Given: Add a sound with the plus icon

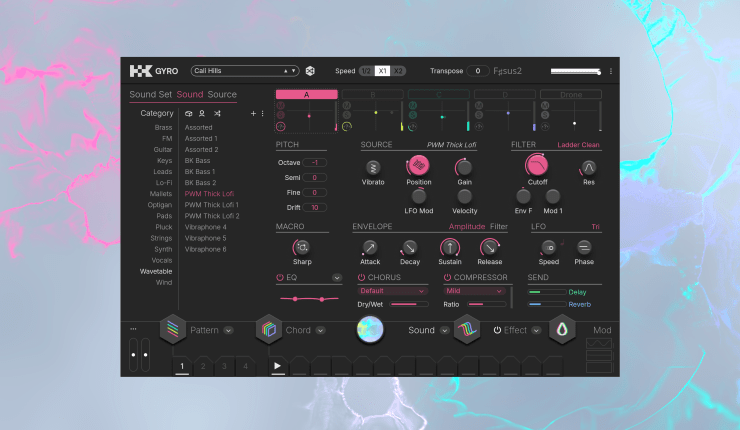Looking at the screenshot, I should coord(253,113).
